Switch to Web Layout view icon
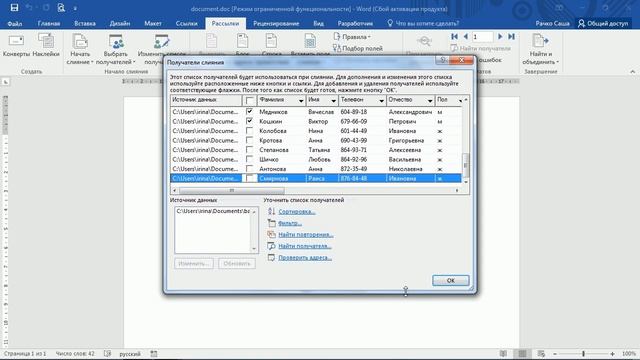The image size is (640, 360). [x=541, y=354]
